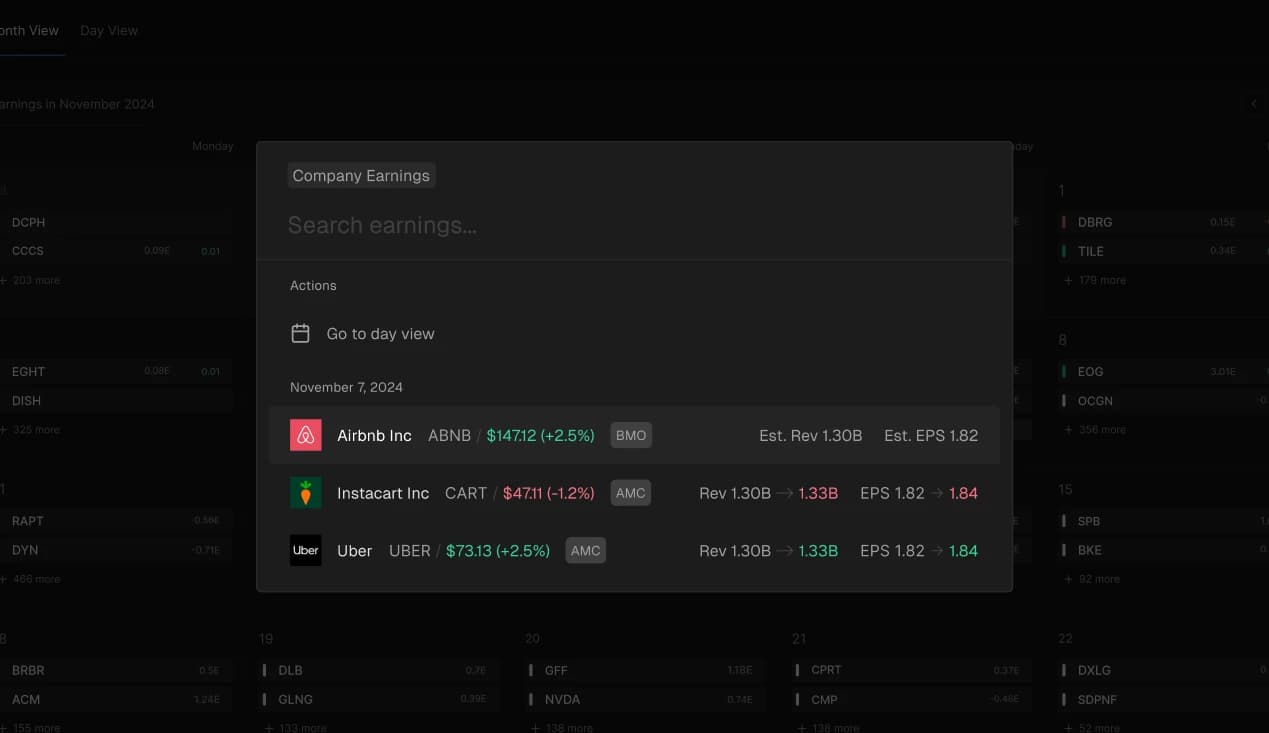Expand the 92 more earnings link

click(1092, 579)
